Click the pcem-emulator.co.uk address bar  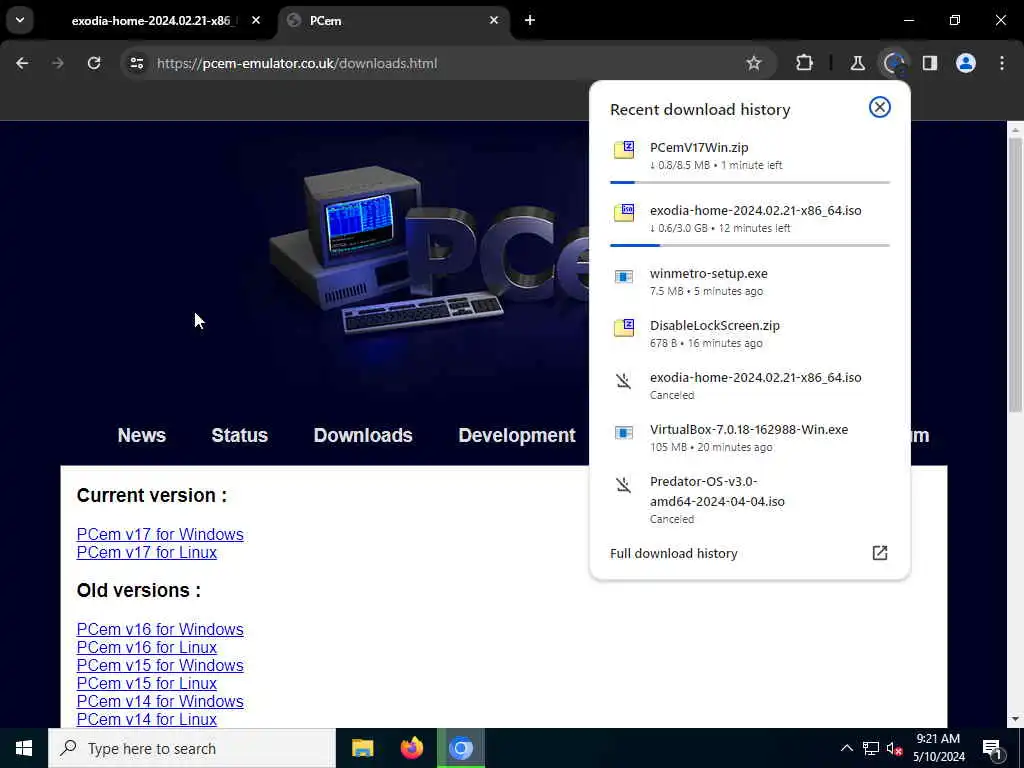pyautogui.click(x=444, y=63)
